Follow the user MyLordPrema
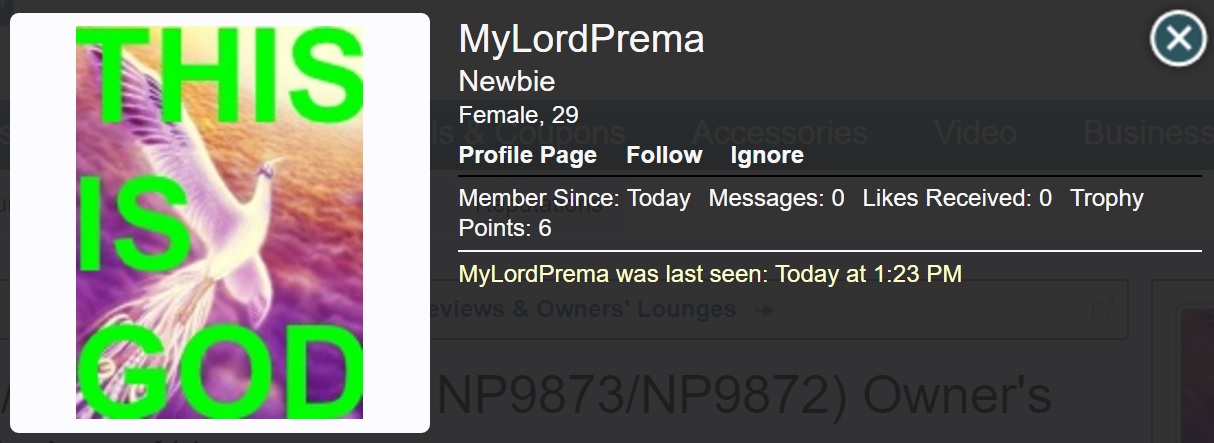1214x443 pixels. pos(664,155)
